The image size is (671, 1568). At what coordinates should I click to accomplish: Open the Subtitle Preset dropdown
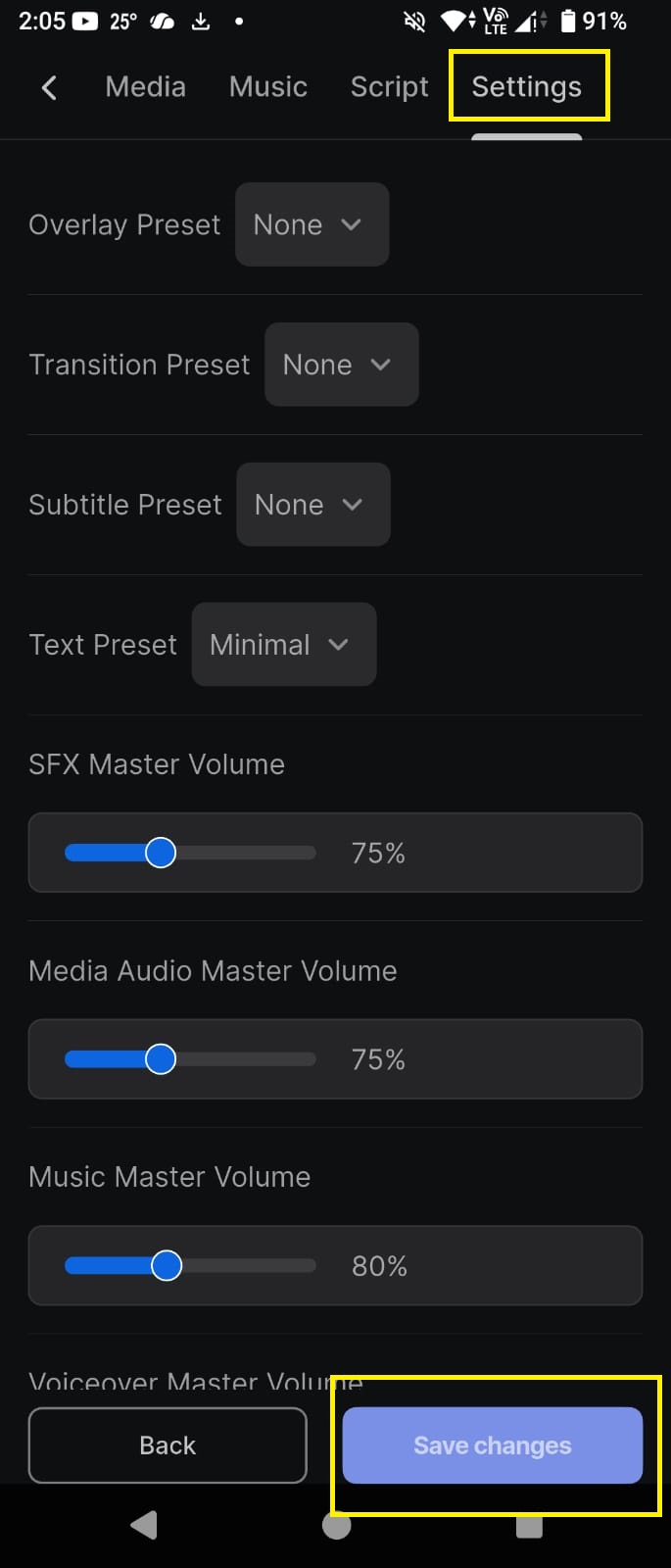tap(312, 505)
